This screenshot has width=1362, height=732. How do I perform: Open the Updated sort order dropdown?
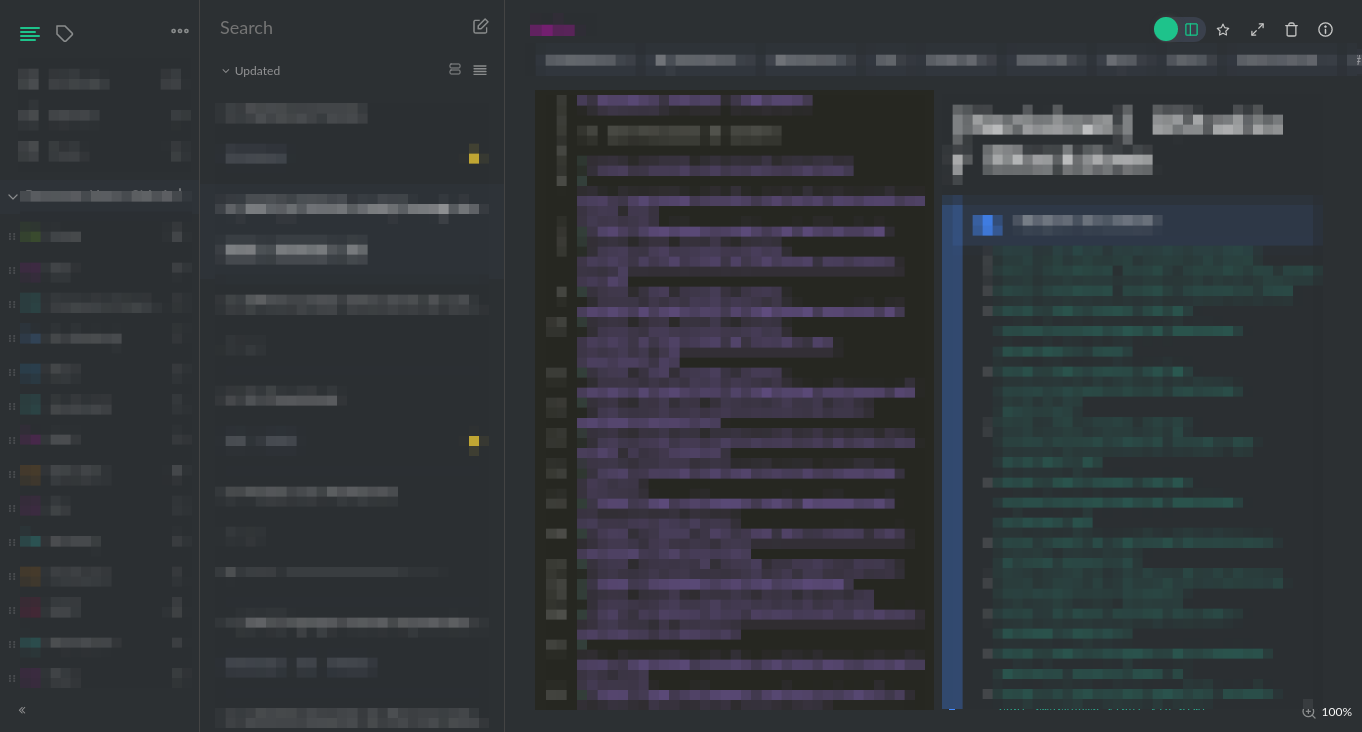(x=251, y=71)
